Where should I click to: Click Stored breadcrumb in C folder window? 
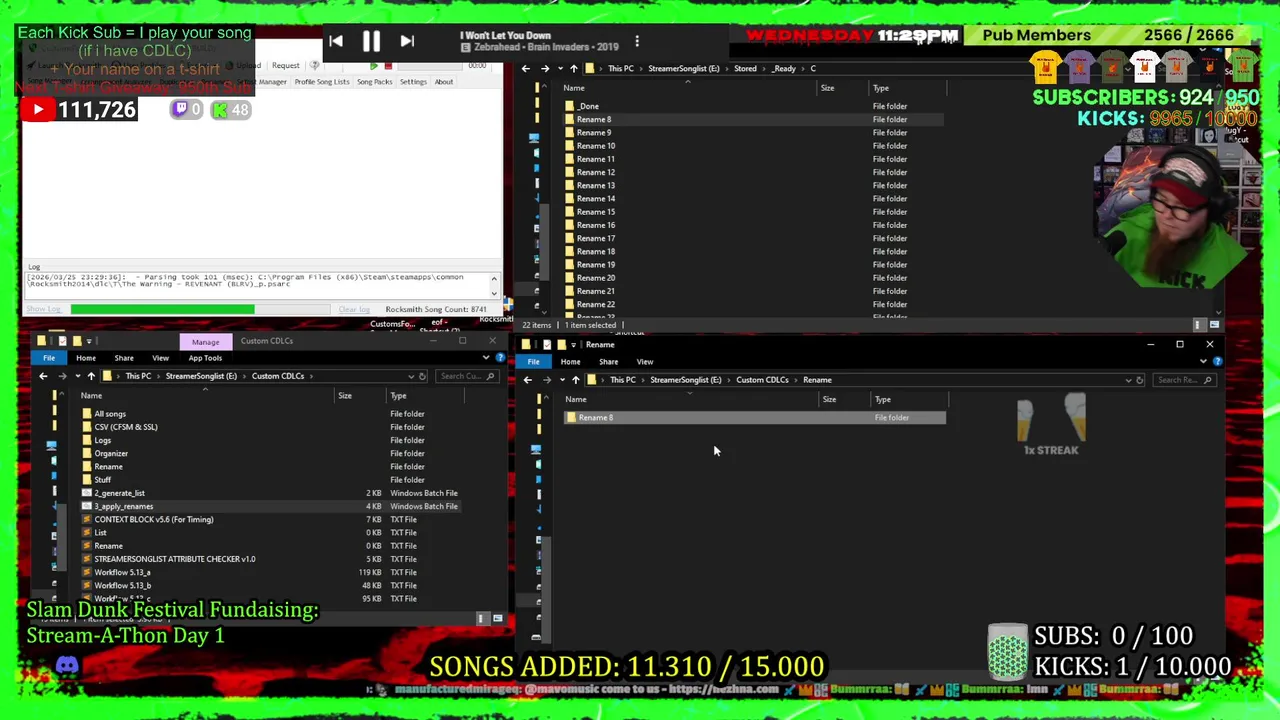click(745, 69)
